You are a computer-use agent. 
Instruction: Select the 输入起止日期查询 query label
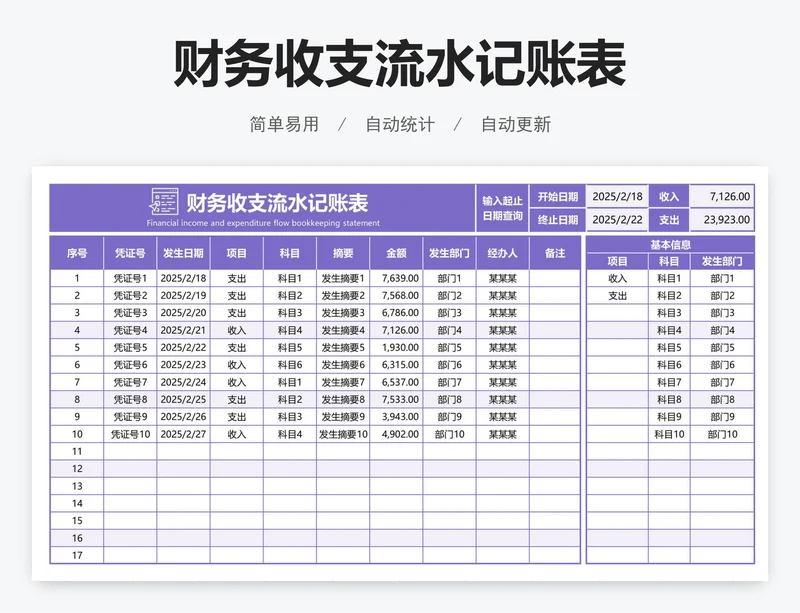tap(503, 205)
